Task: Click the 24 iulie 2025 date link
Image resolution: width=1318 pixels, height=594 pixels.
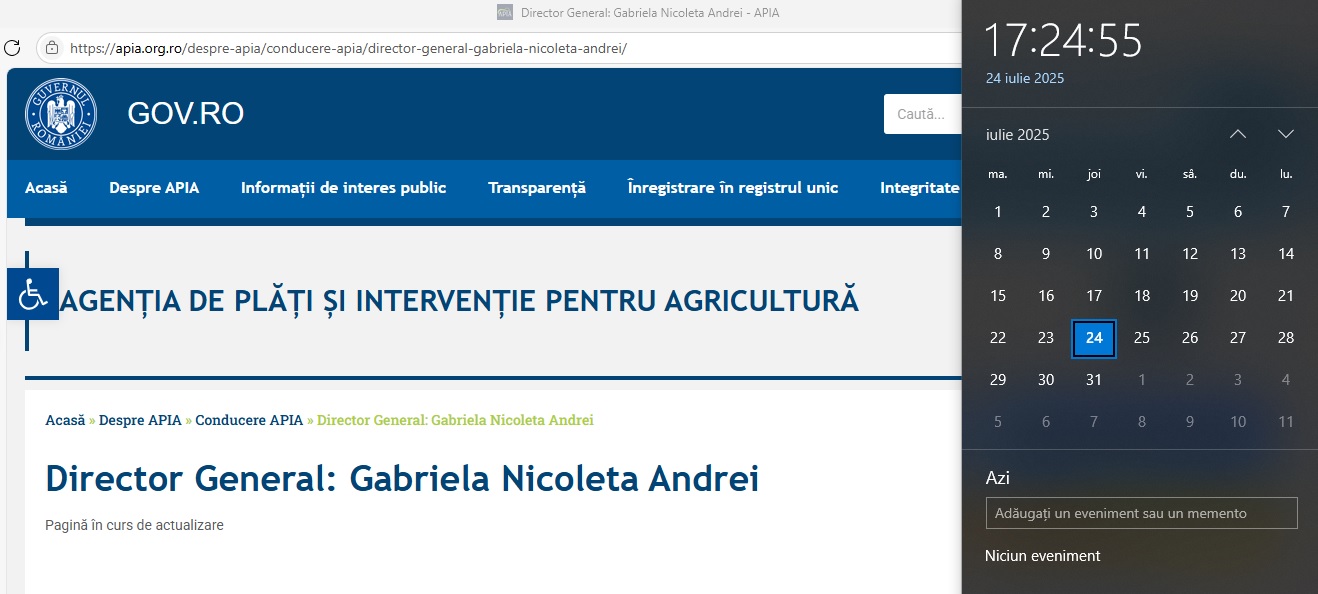Action: coord(1025,78)
